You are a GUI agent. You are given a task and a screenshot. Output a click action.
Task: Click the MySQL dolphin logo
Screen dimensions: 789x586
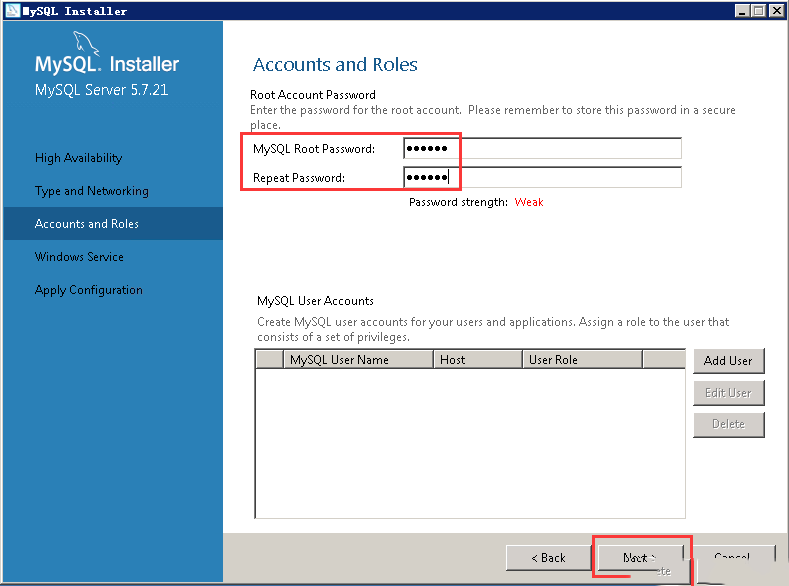(x=86, y=42)
